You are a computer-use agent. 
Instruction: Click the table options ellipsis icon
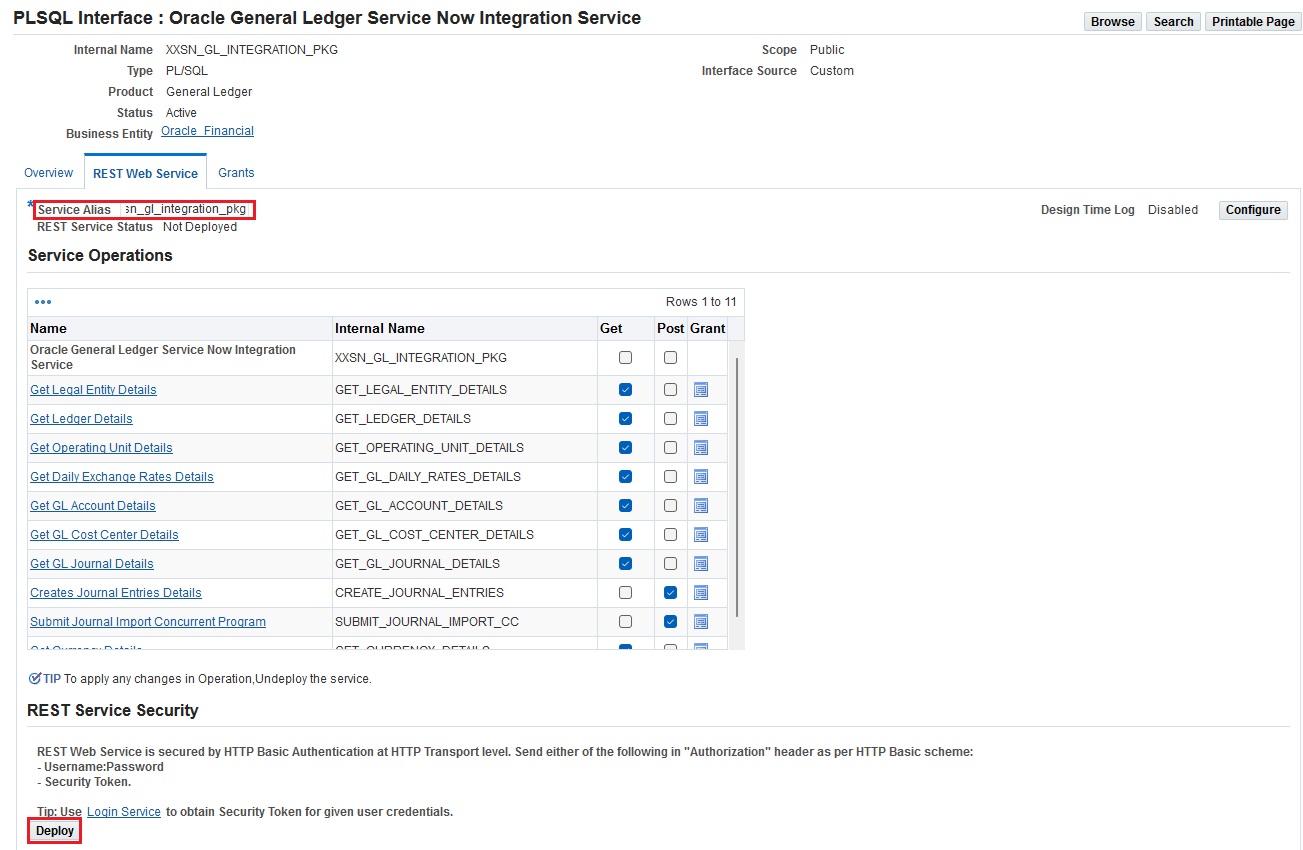(x=43, y=302)
